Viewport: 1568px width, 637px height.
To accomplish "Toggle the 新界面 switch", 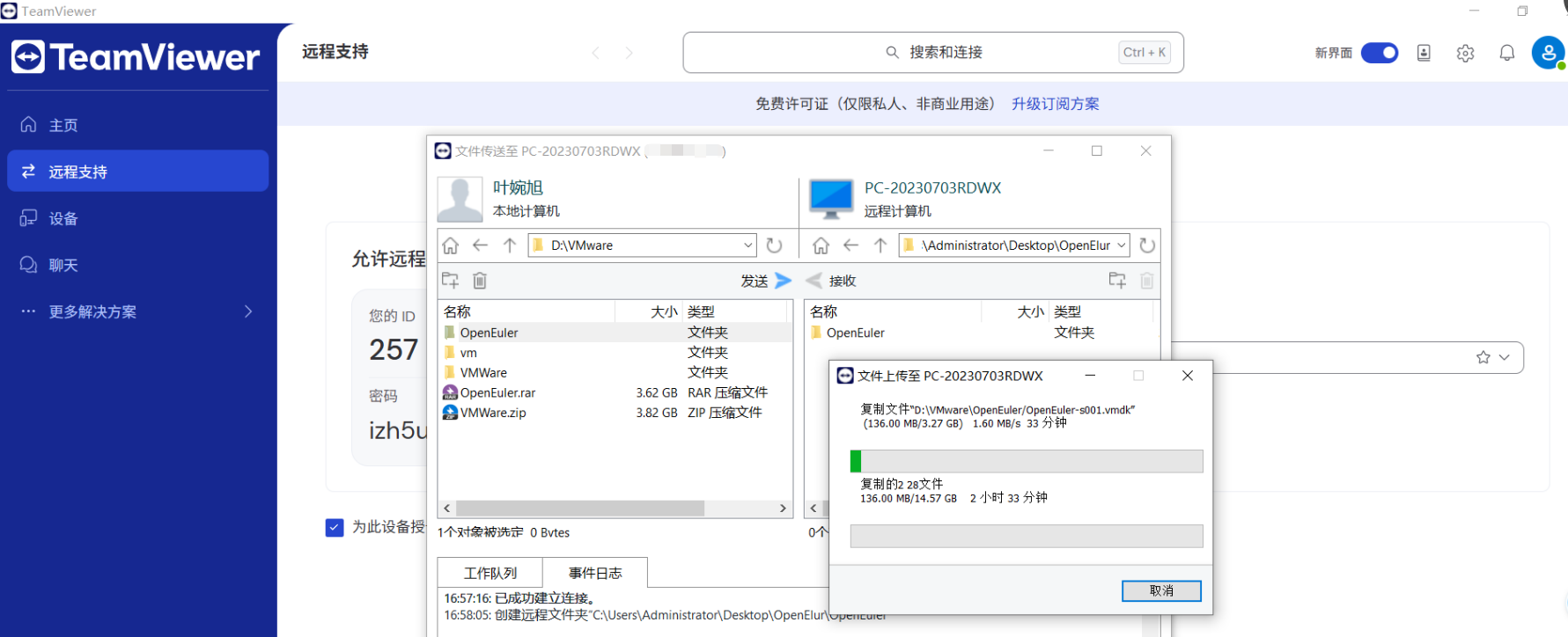I will [x=1379, y=53].
